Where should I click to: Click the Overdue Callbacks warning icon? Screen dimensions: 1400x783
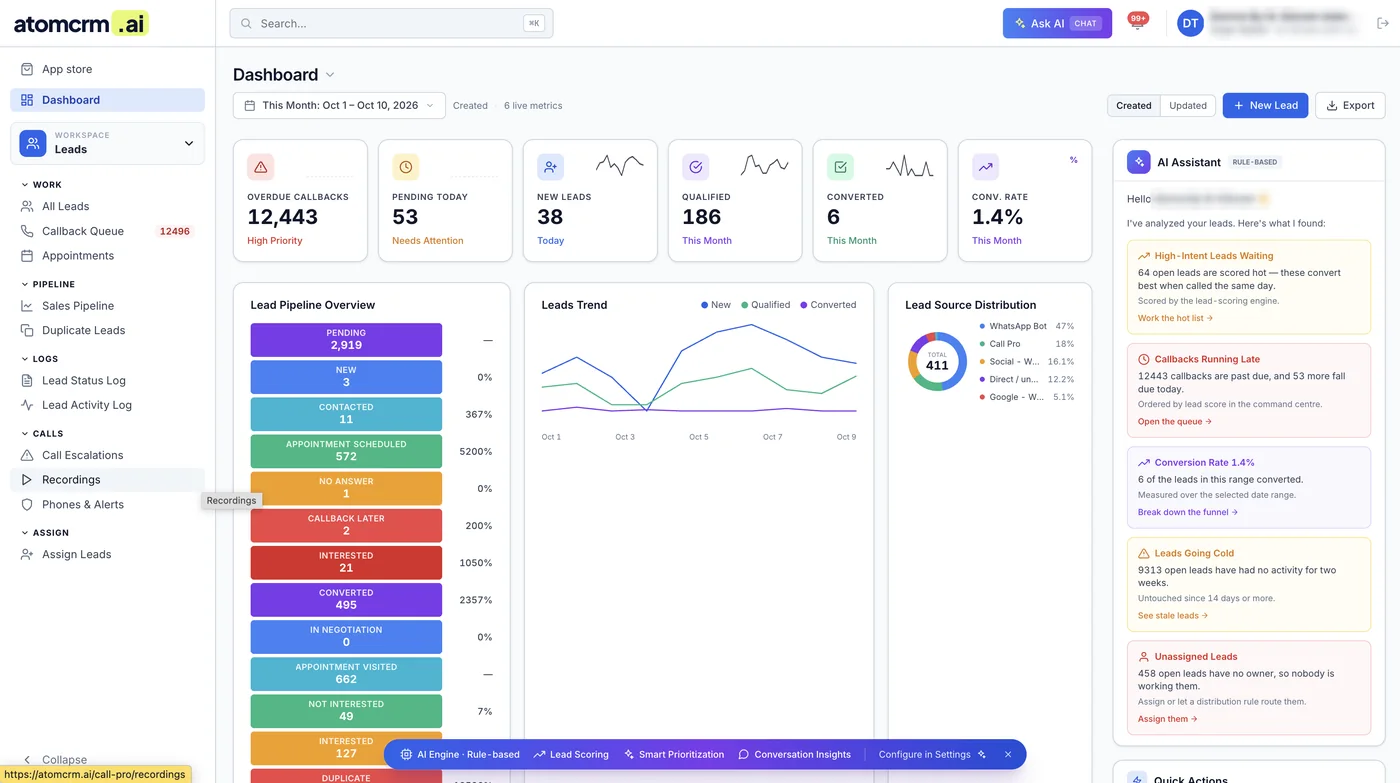[260, 167]
